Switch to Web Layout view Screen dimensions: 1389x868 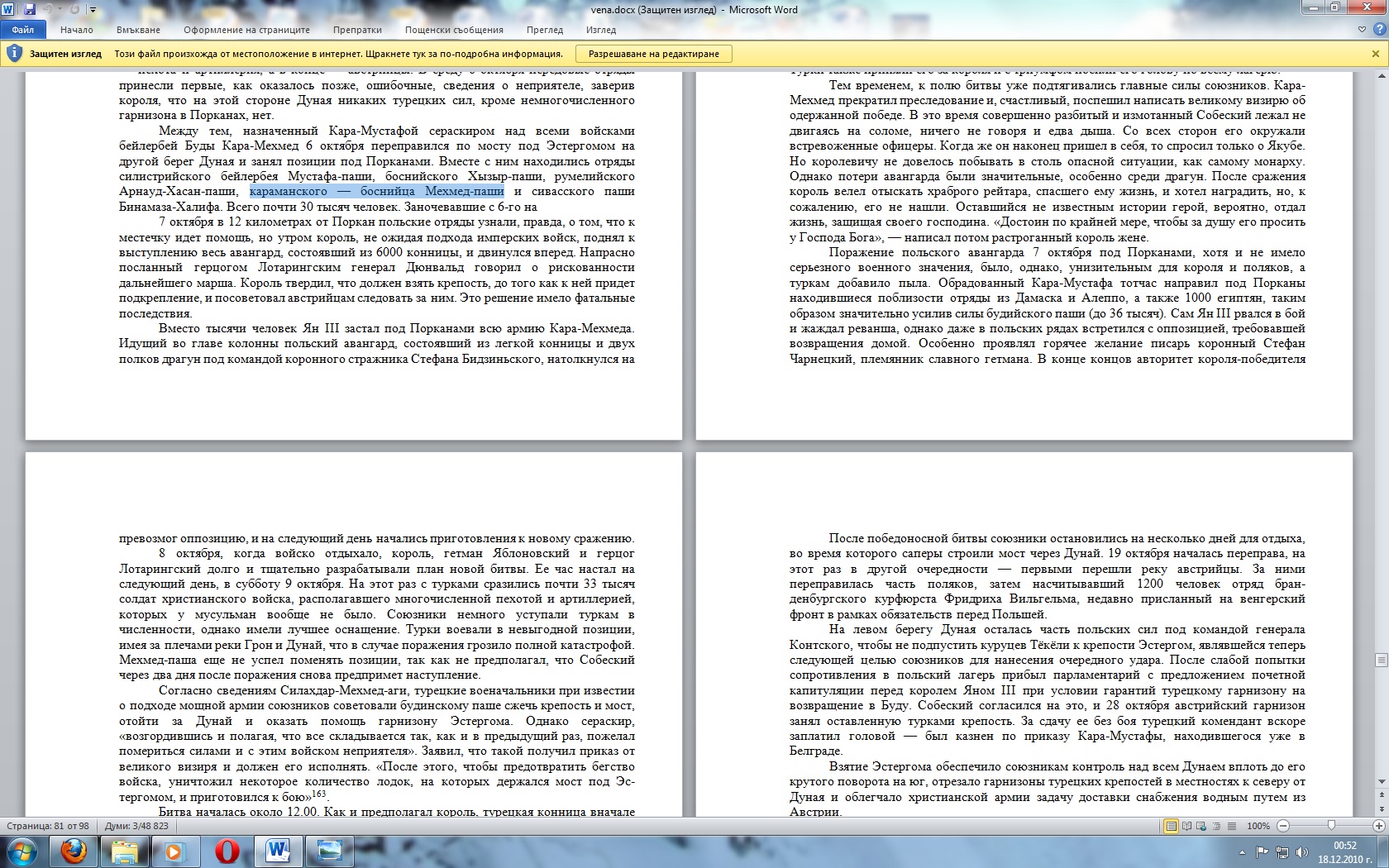click(1201, 826)
